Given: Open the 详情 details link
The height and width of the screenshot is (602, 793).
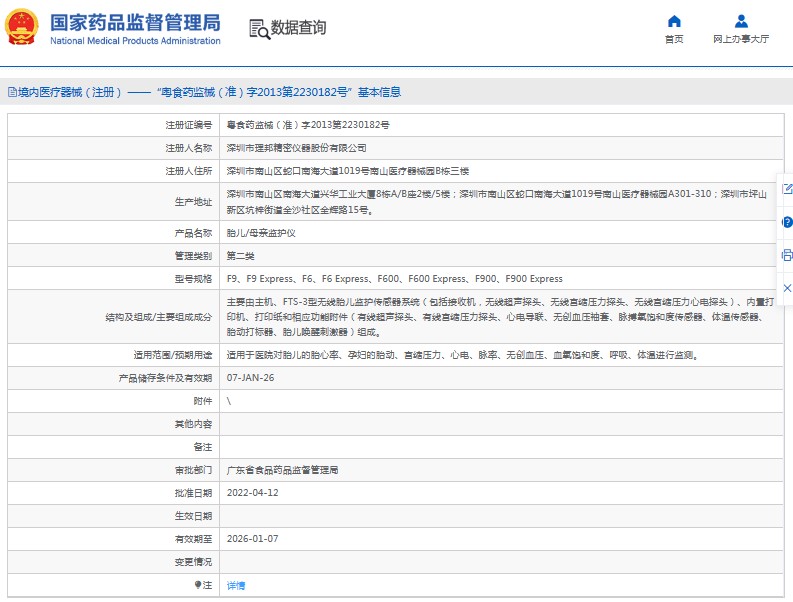Looking at the screenshot, I should [x=236, y=585].
